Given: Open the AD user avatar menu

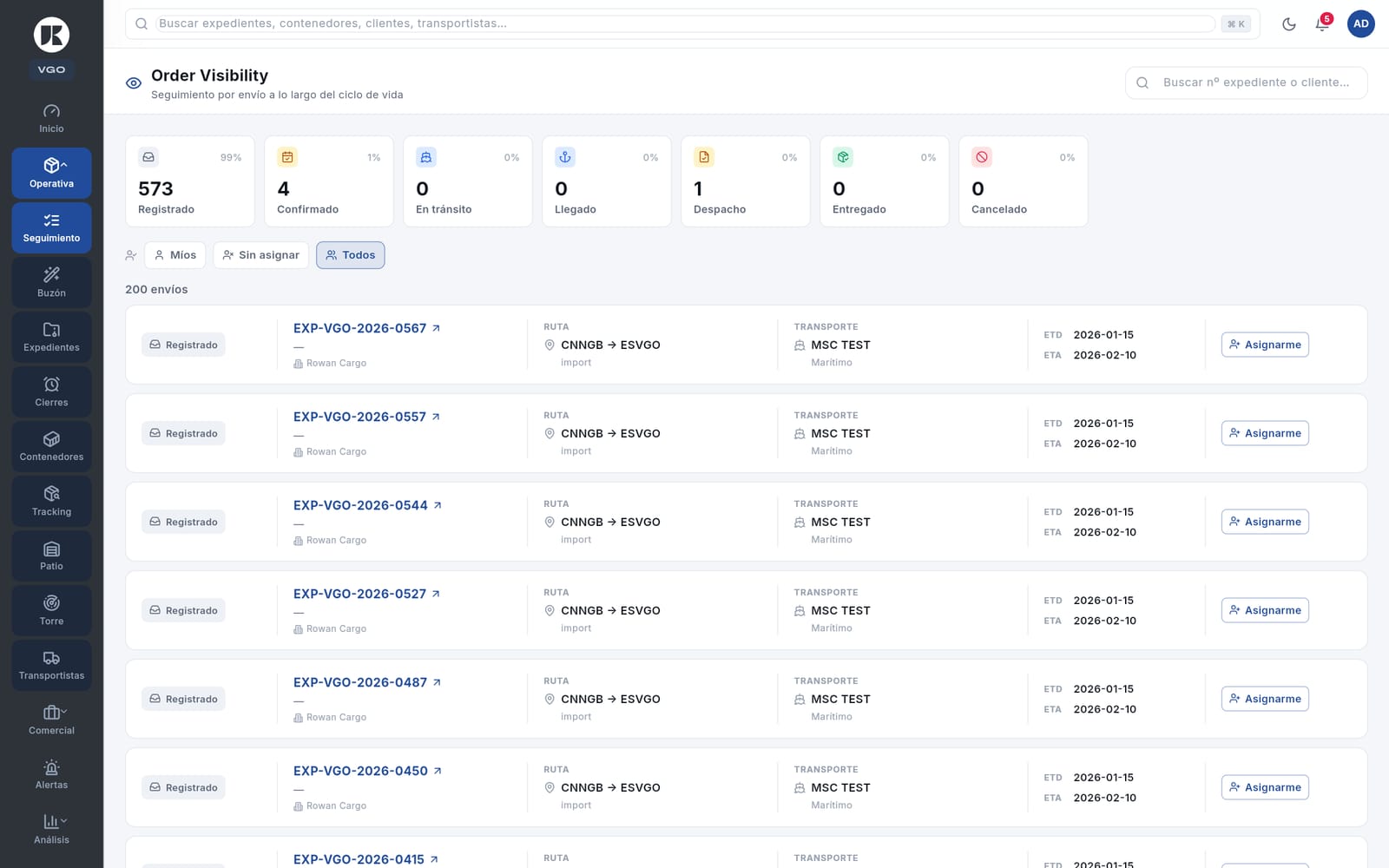Looking at the screenshot, I should pyautogui.click(x=1360, y=24).
